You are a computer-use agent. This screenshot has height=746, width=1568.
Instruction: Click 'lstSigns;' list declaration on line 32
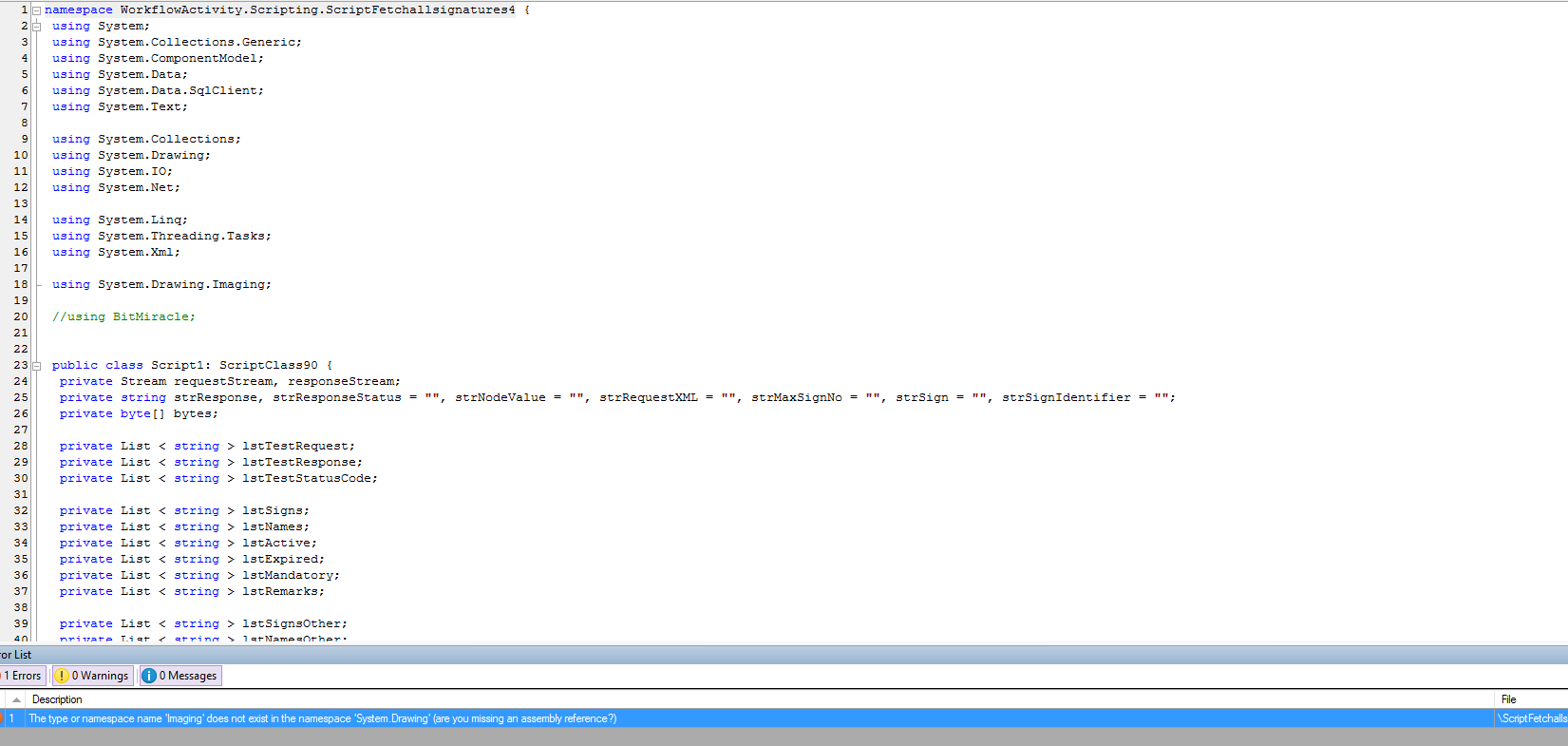(x=275, y=511)
